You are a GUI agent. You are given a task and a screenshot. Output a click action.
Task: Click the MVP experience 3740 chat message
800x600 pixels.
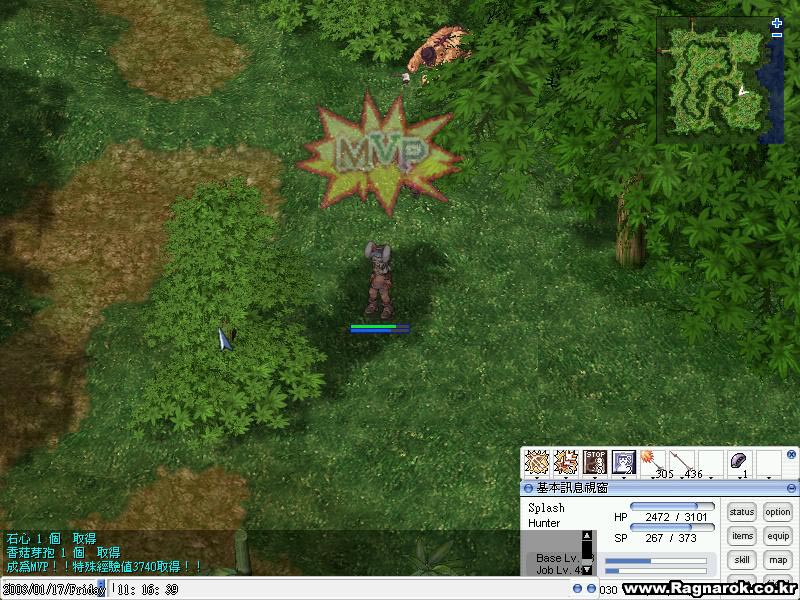tap(104, 566)
